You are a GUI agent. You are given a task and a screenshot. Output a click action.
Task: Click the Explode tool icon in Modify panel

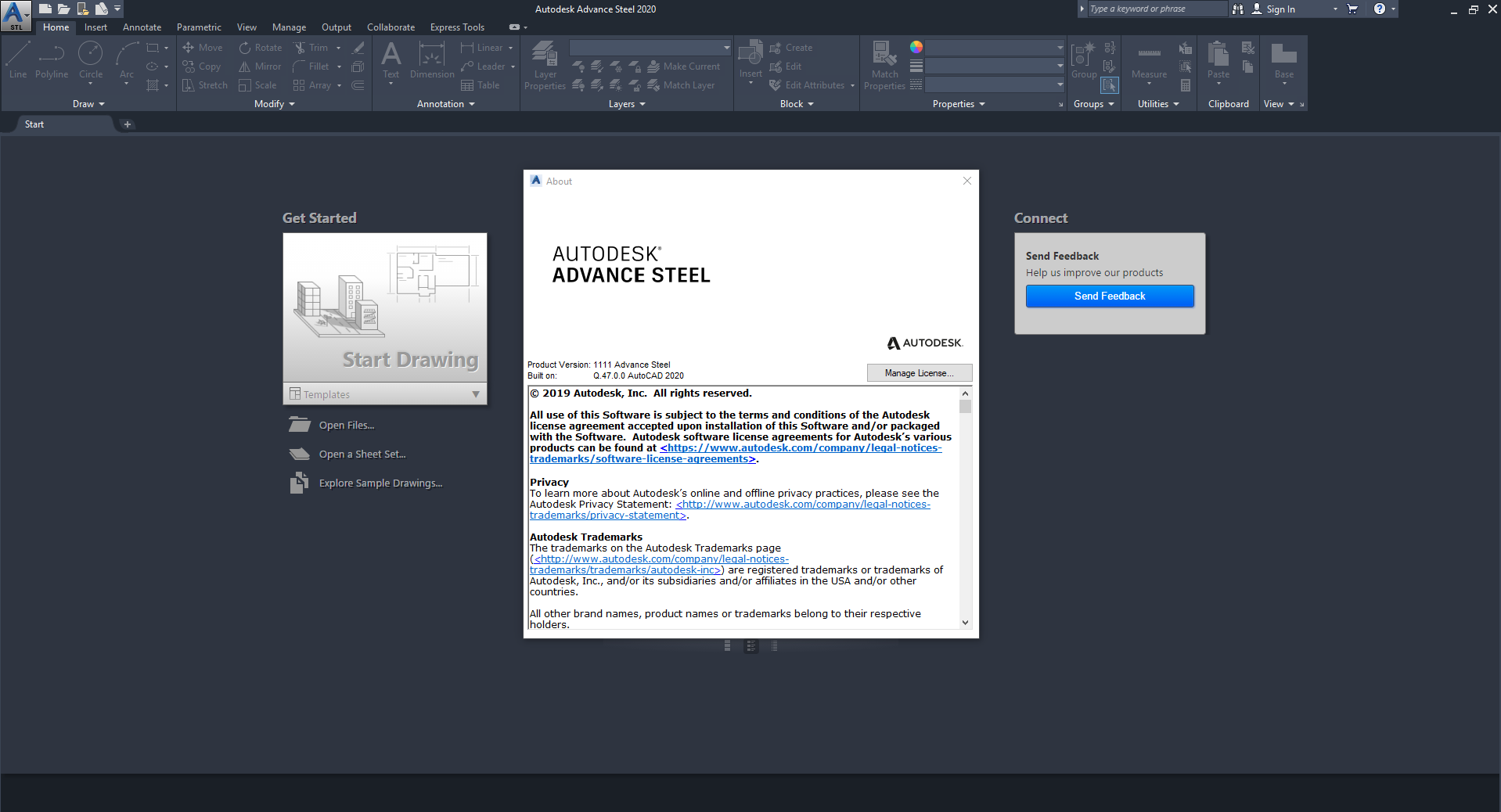pos(358,66)
